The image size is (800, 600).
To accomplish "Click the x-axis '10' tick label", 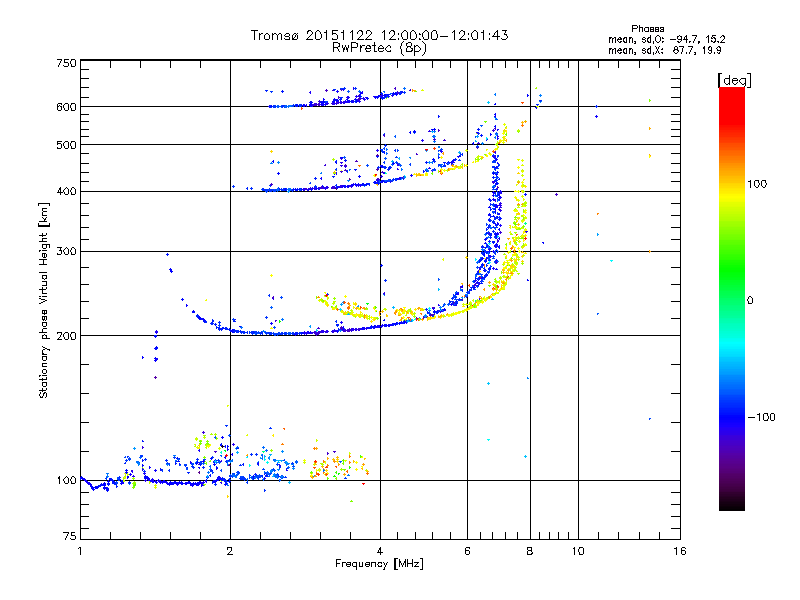I will 578,551.
